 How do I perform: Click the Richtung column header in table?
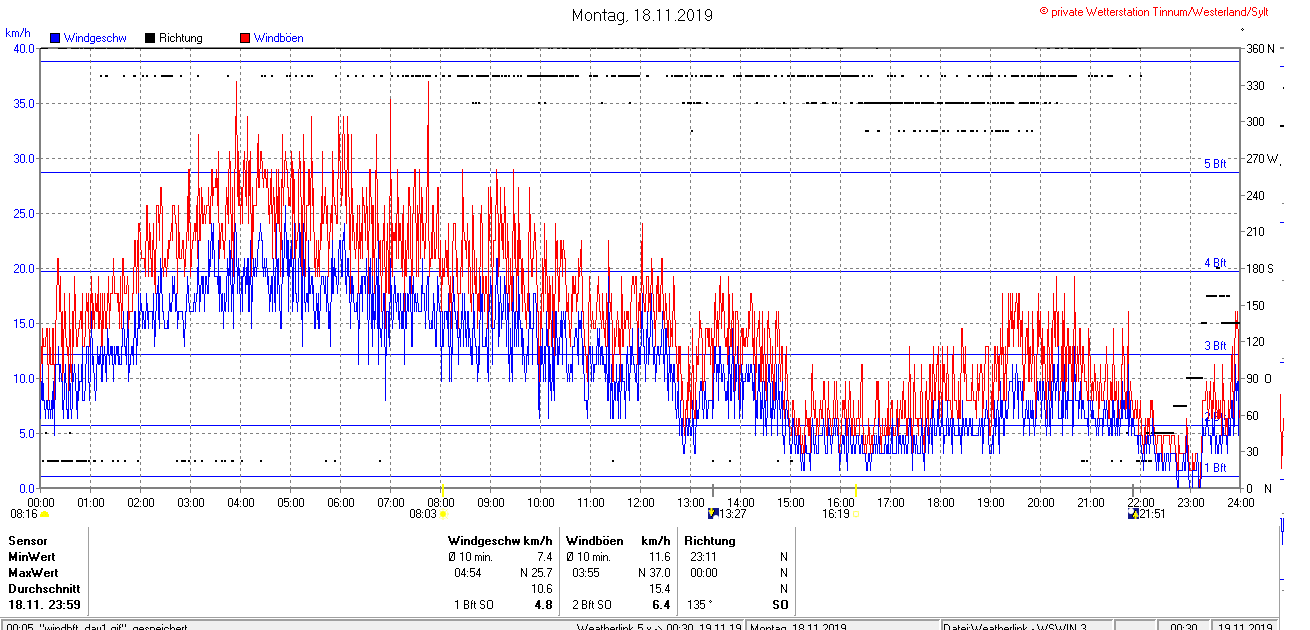point(710,540)
